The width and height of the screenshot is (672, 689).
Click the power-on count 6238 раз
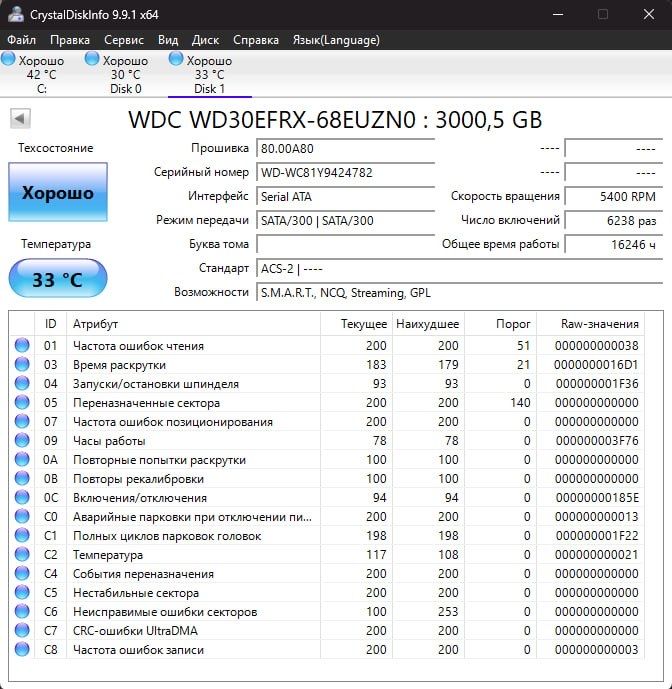(614, 220)
